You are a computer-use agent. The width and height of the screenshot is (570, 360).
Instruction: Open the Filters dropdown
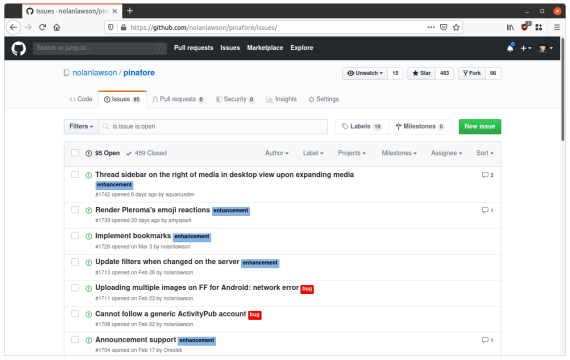(x=81, y=127)
